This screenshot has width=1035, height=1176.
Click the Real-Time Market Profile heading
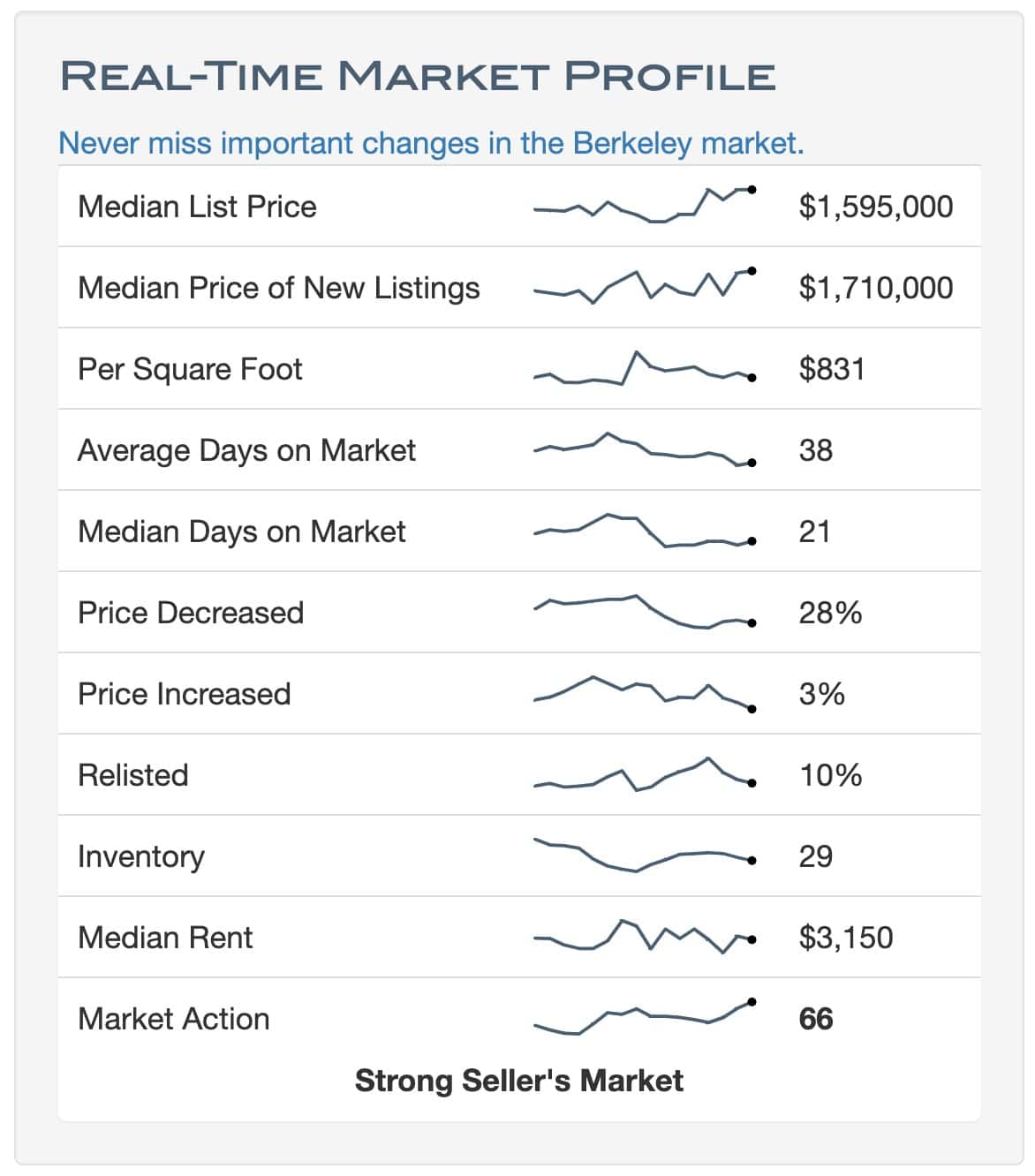[x=418, y=76]
